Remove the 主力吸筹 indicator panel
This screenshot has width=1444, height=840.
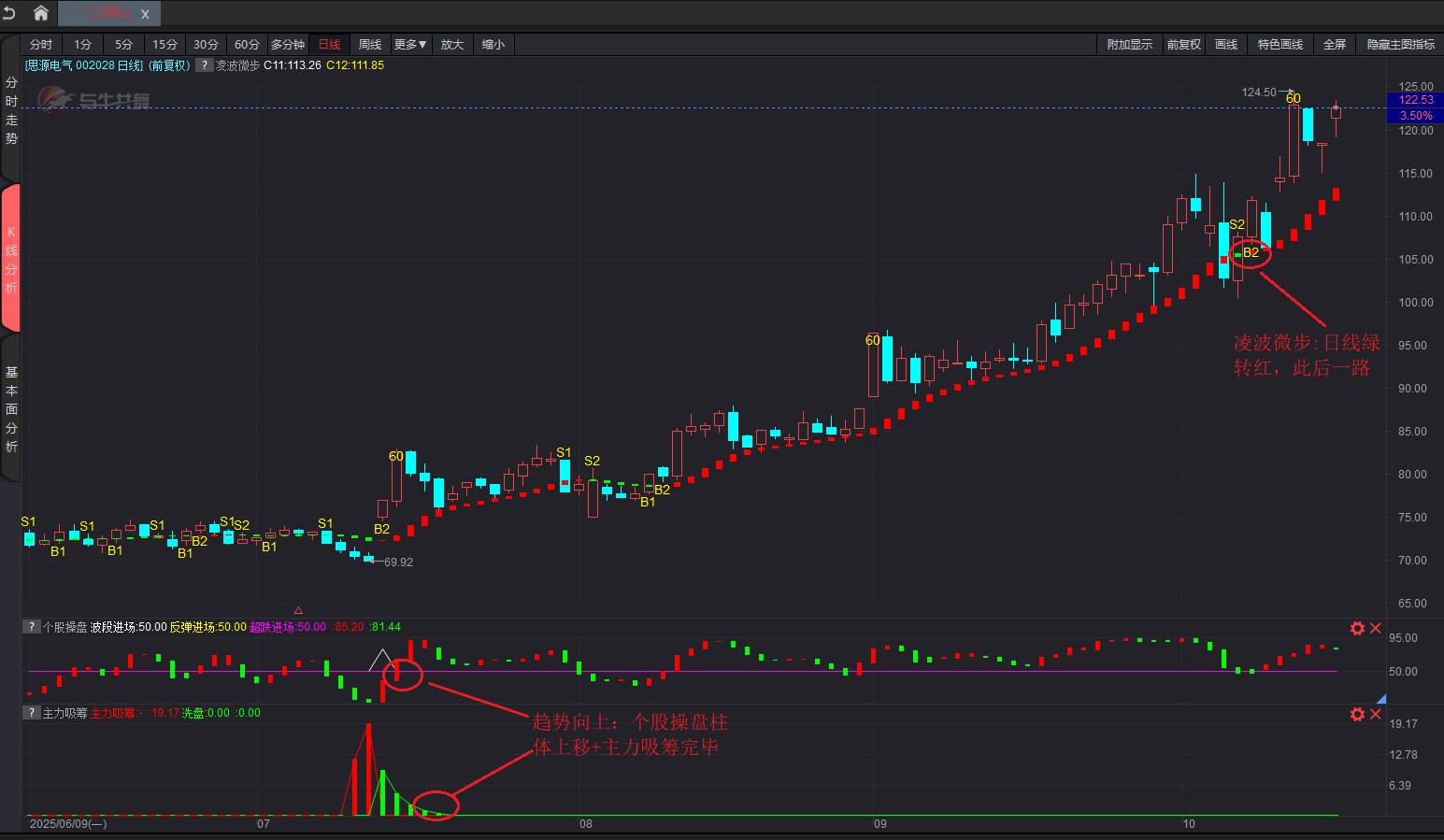[x=1376, y=714]
